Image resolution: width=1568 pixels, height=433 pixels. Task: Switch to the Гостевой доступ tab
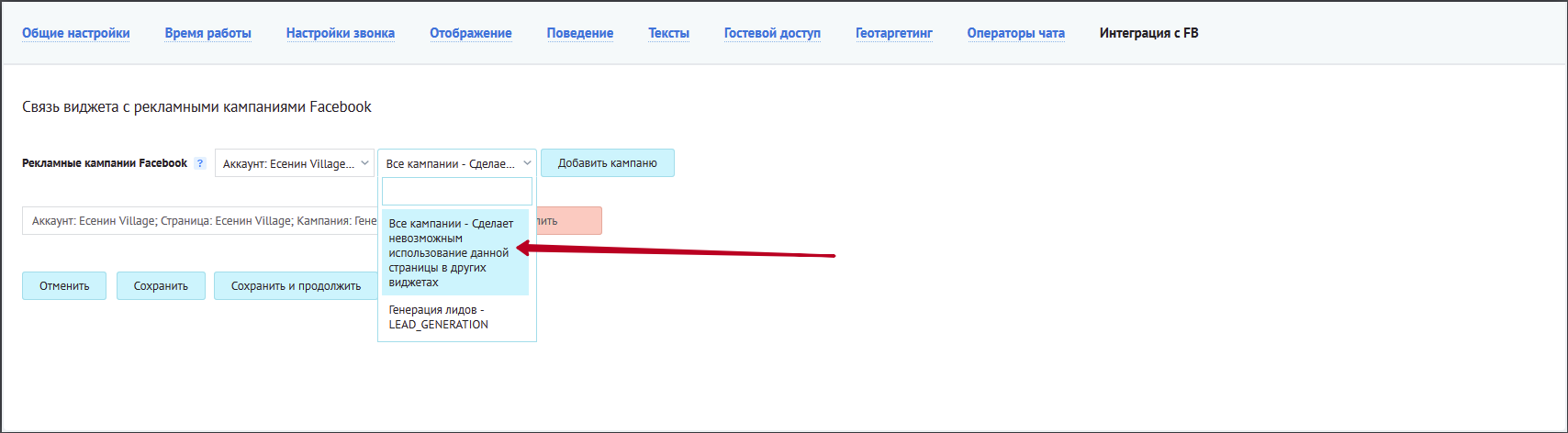click(772, 33)
